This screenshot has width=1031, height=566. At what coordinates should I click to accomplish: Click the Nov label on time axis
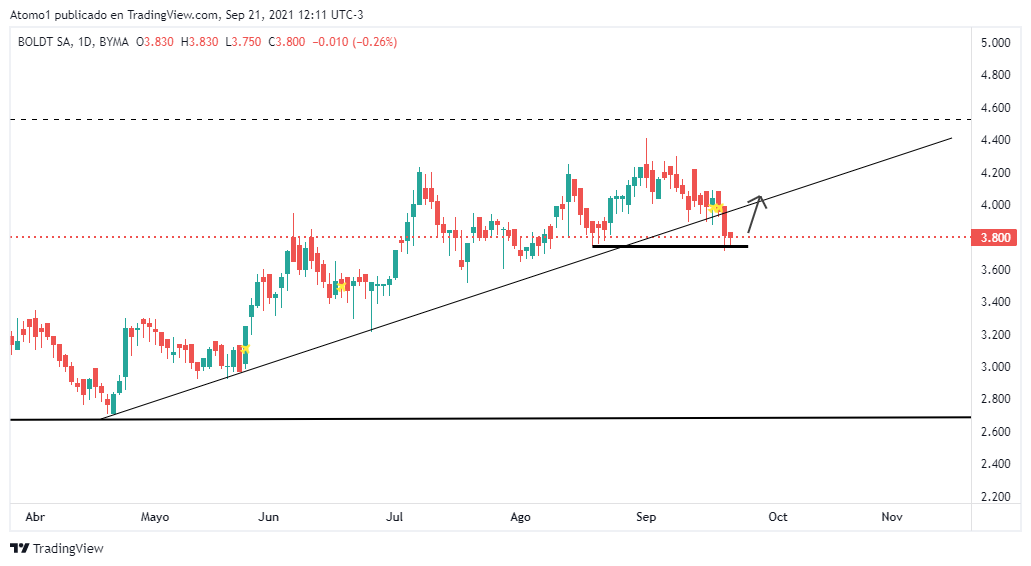tap(892, 517)
